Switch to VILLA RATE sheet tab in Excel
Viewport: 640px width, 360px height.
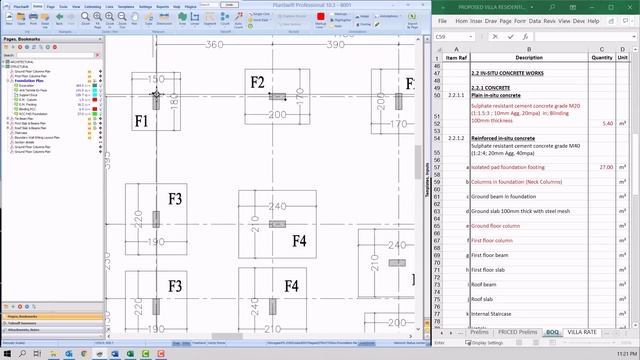(x=582, y=332)
